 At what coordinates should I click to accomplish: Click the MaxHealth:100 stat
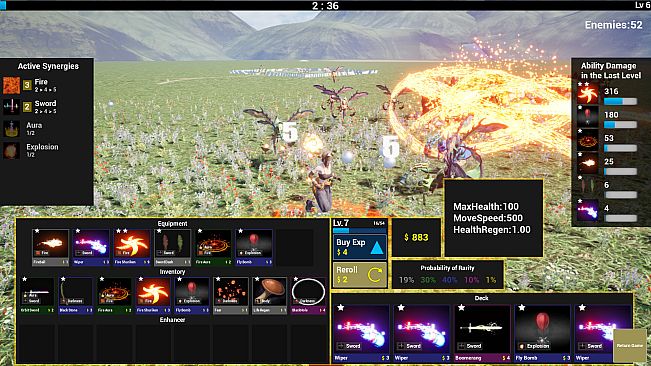point(486,207)
